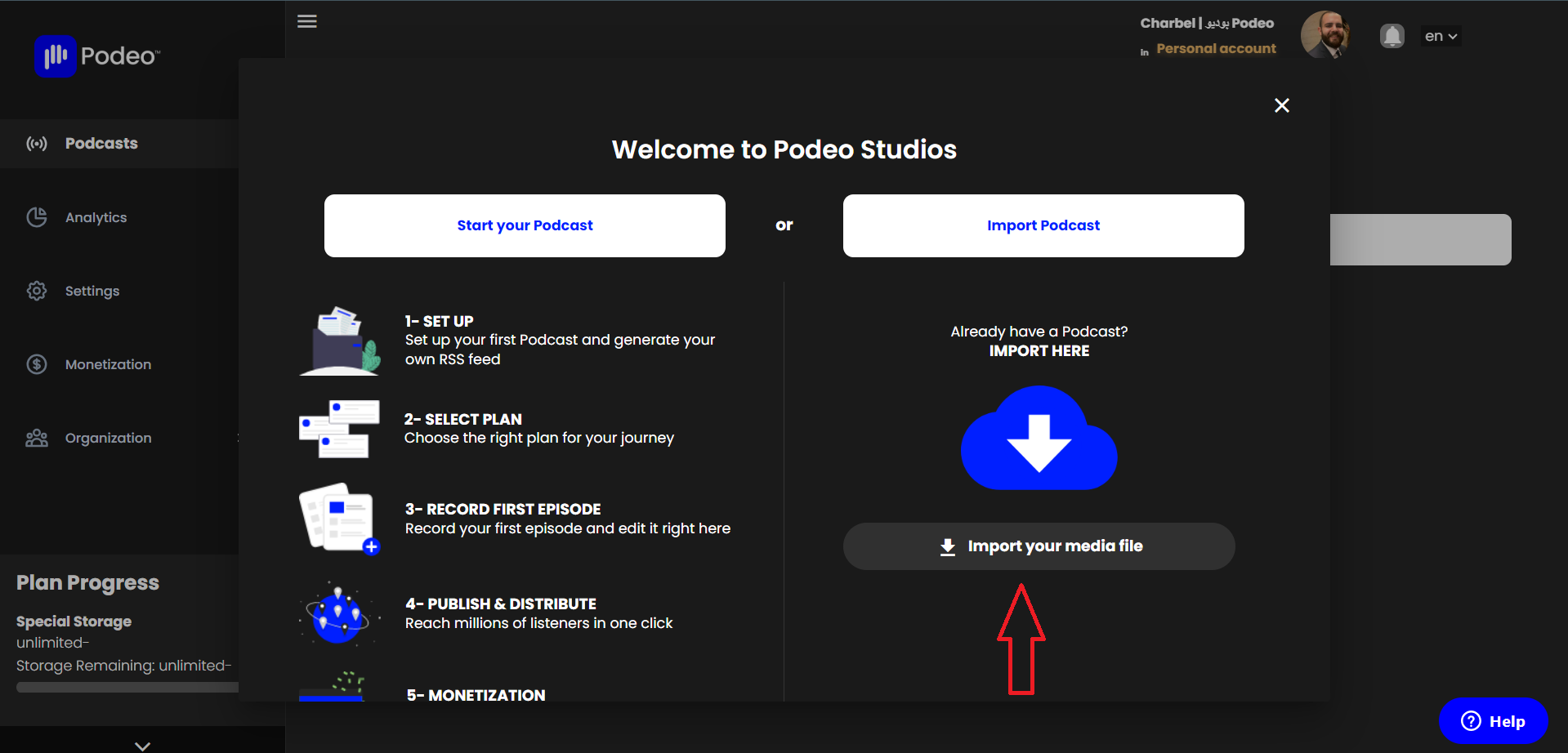Viewport: 1568px width, 753px height.
Task: Close the Welcome to Podeo Studios dialog
Action: [1282, 105]
